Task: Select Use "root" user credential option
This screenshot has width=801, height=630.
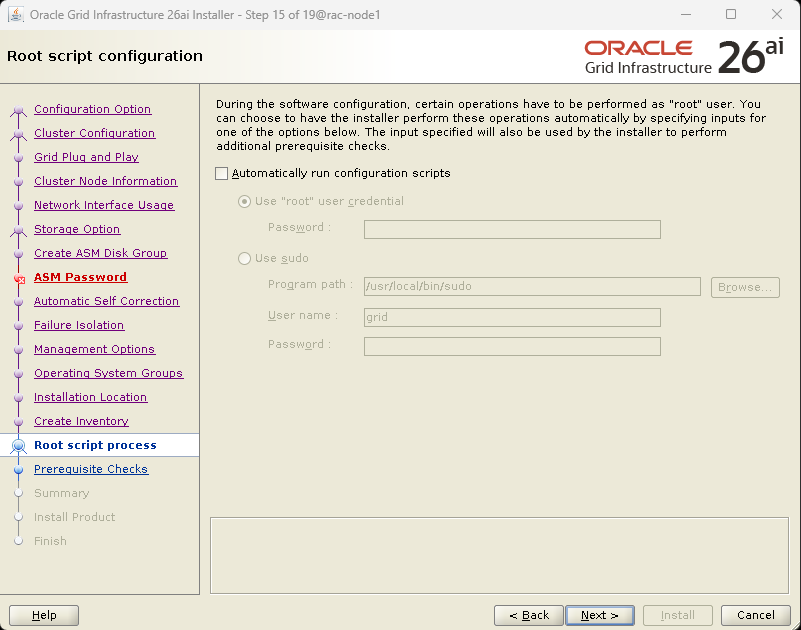Action: (x=244, y=201)
